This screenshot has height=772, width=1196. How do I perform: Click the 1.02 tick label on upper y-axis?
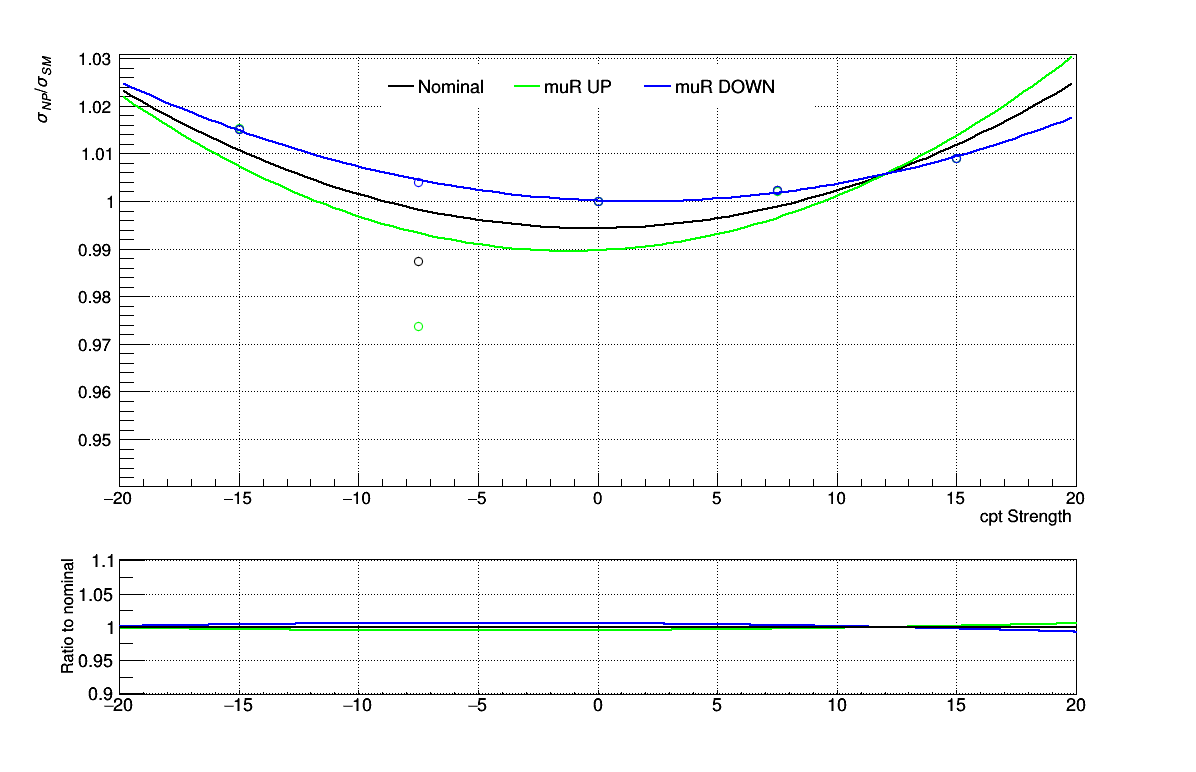tap(95, 107)
